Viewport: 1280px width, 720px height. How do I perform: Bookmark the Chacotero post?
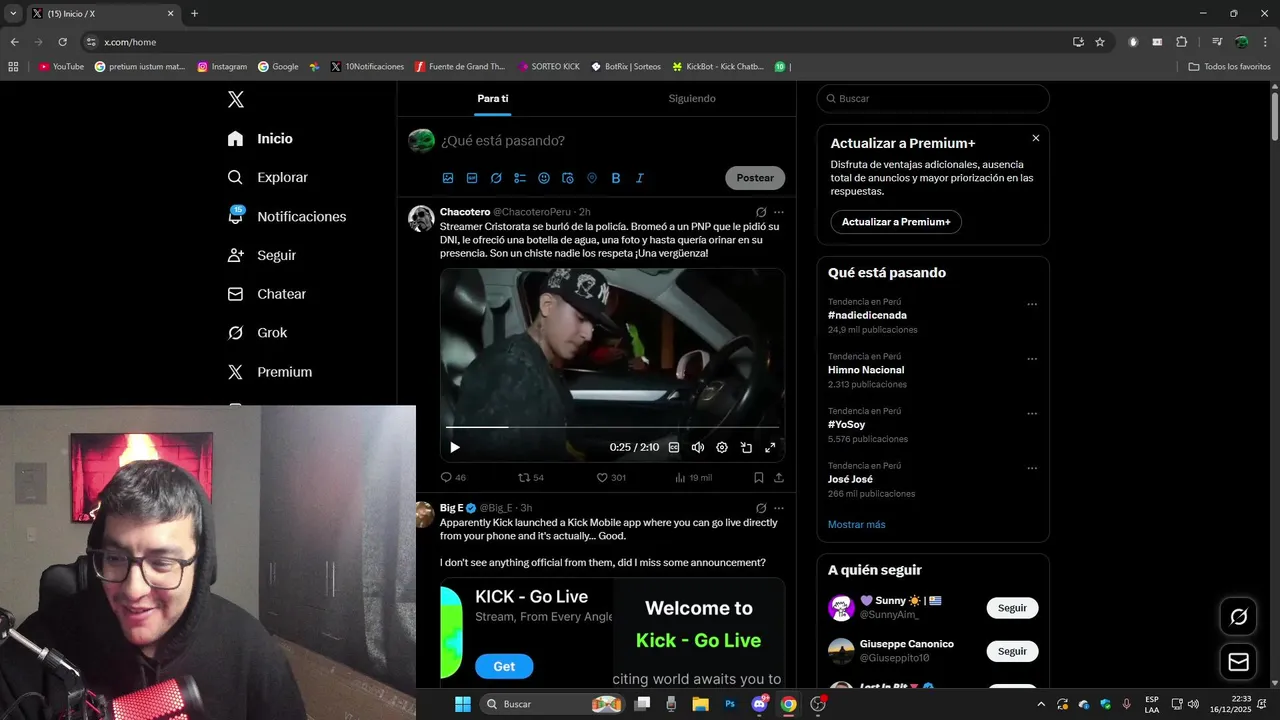coord(759,478)
